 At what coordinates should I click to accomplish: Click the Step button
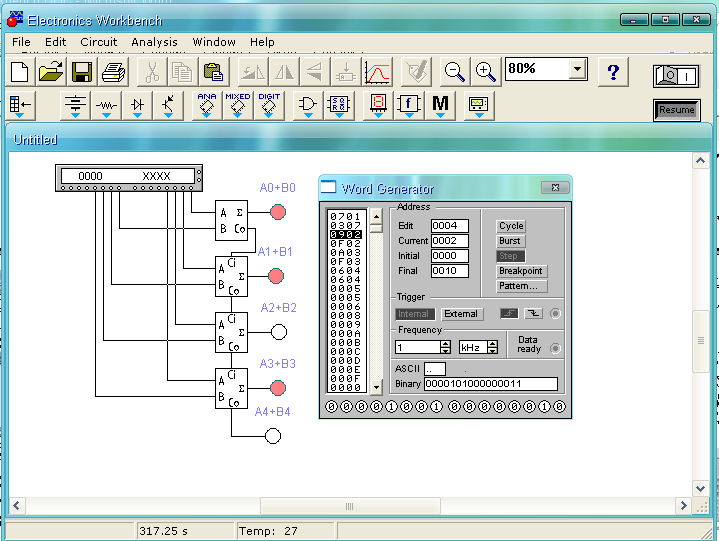tap(510, 256)
